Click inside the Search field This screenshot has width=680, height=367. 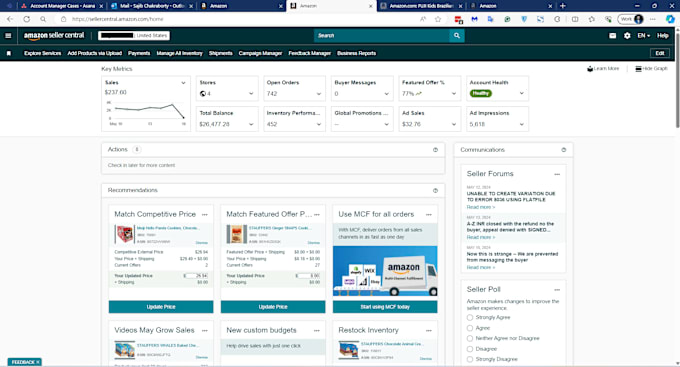pyautogui.click(x=382, y=36)
